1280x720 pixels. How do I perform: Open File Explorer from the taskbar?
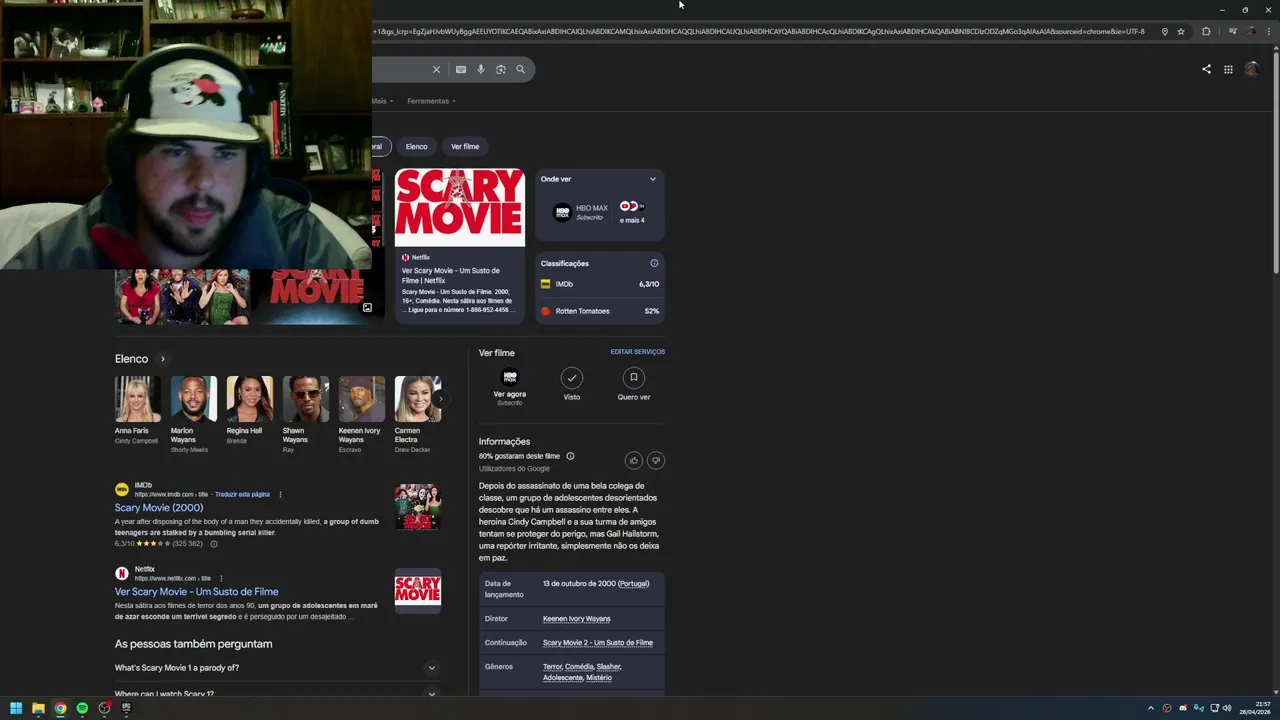point(38,708)
